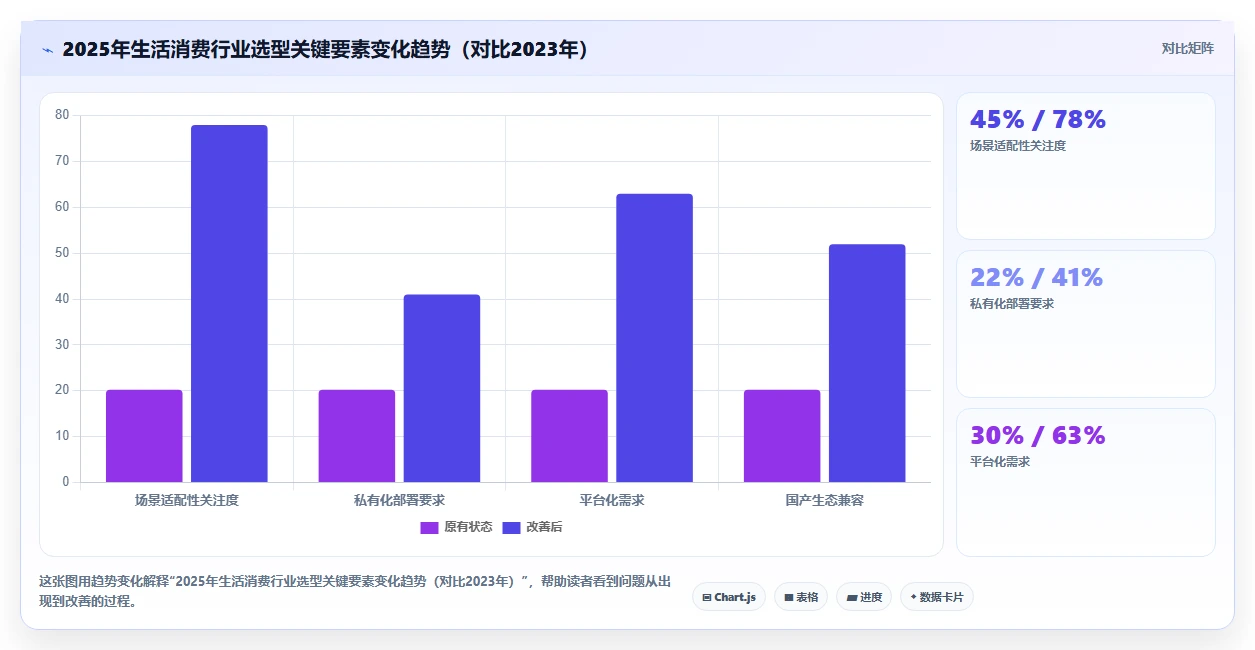Click the 改善后 bar for 平台化需求
The height and width of the screenshot is (650, 1255).
[654, 338]
